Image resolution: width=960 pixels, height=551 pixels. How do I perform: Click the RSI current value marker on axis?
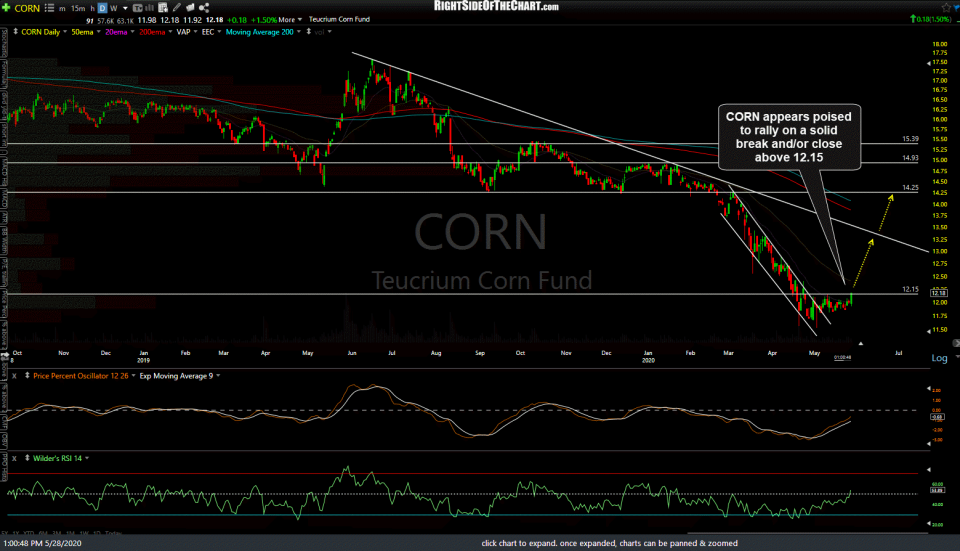[937, 490]
